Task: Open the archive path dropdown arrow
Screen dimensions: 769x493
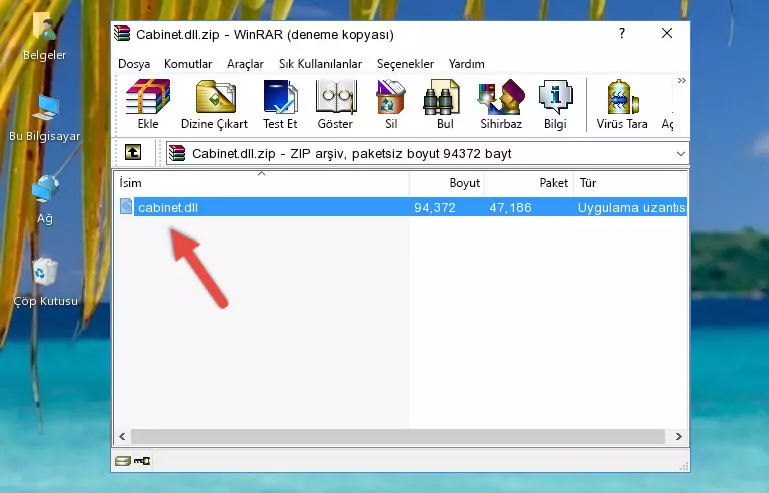Action: coord(680,154)
